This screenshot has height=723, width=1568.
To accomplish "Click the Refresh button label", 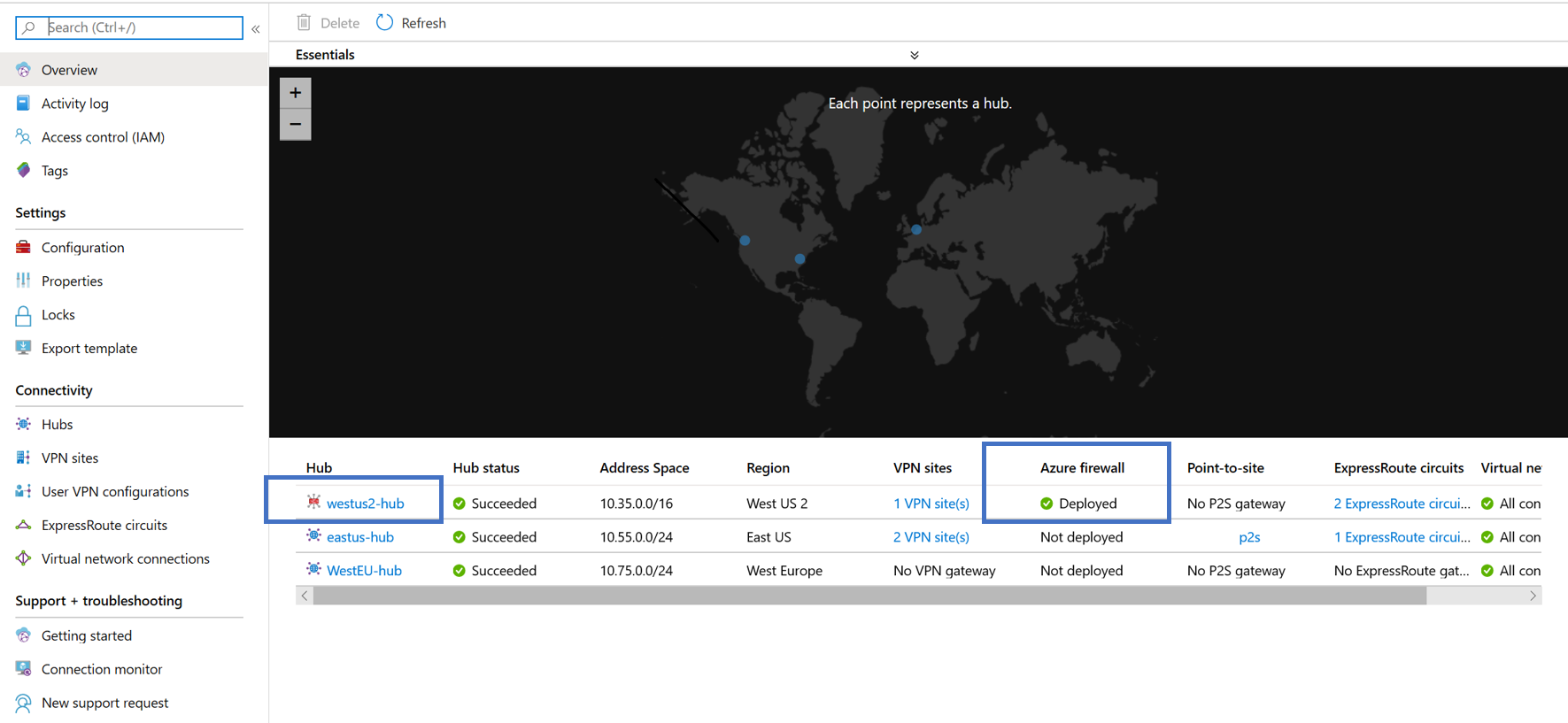I will pos(423,23).
